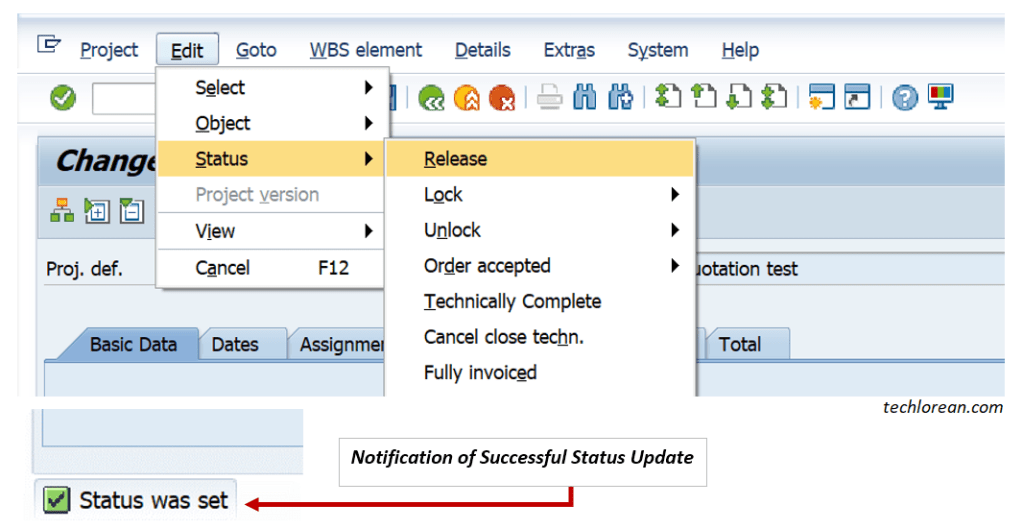Select Release in Status submenu
The image size is (1023, 529).
[540, 159]
